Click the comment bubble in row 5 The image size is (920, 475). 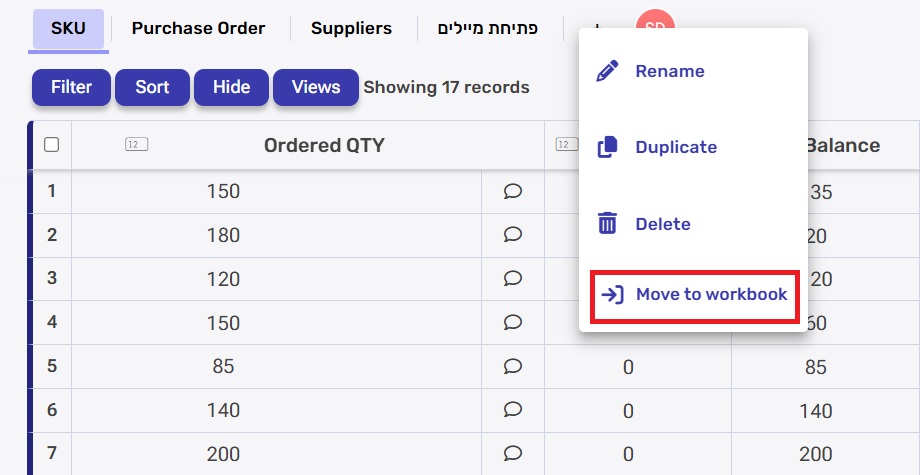(x=513, y=366)
